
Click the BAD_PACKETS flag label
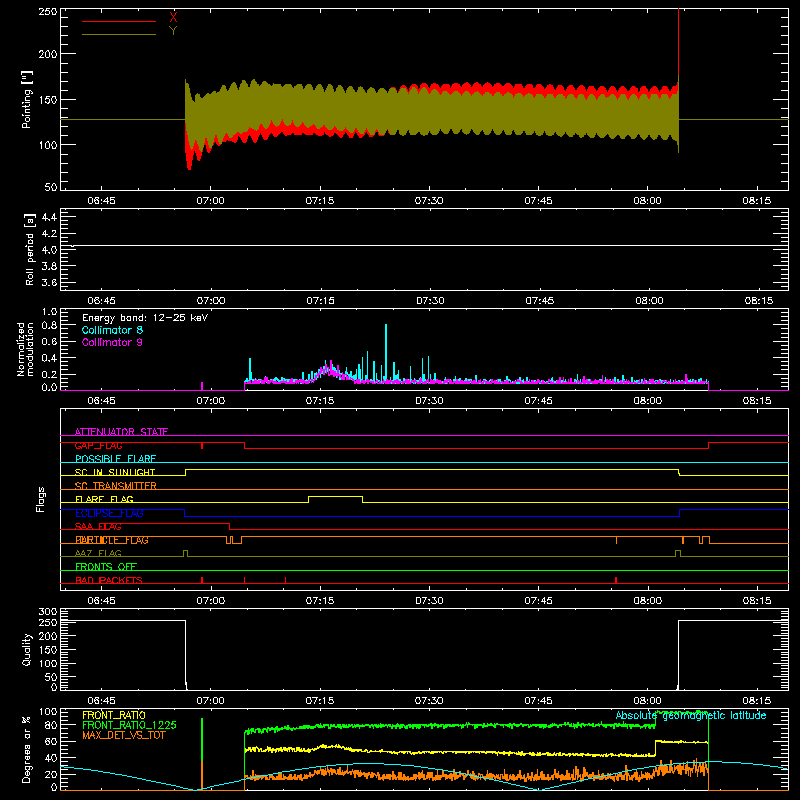coord(109,580)
